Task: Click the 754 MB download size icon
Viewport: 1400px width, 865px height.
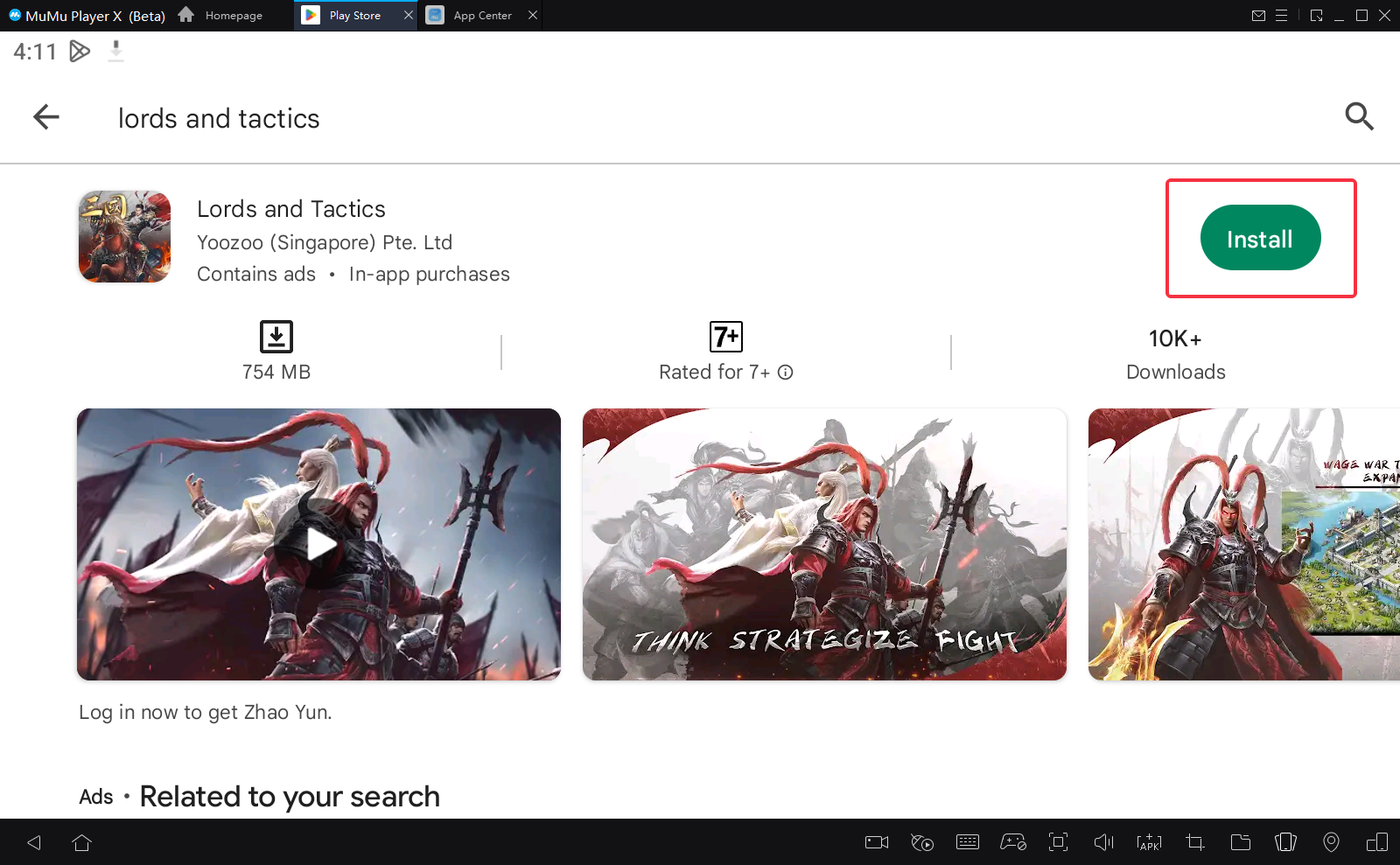Action: click(x=276, y=337)
